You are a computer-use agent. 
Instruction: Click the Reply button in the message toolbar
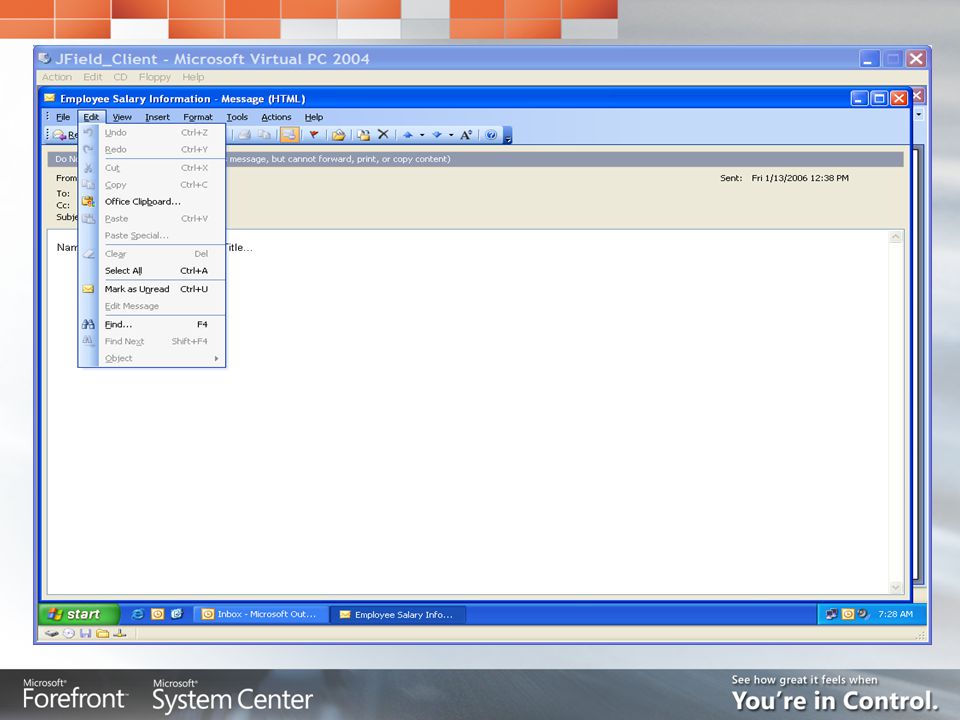65,135
